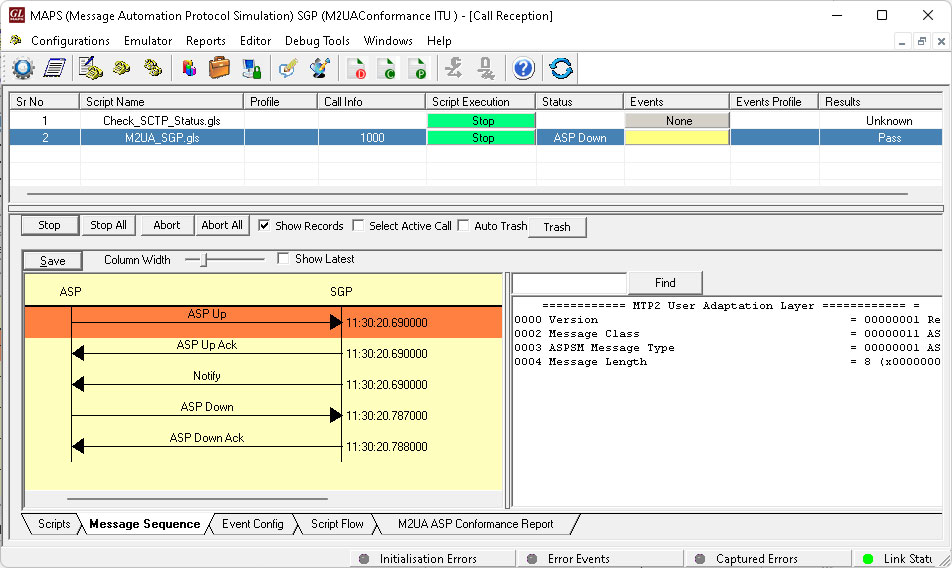The image size is (952, 568).
Task: Switch to the Event Config tab
Action: pyautogui.click(x=253, y=524)
